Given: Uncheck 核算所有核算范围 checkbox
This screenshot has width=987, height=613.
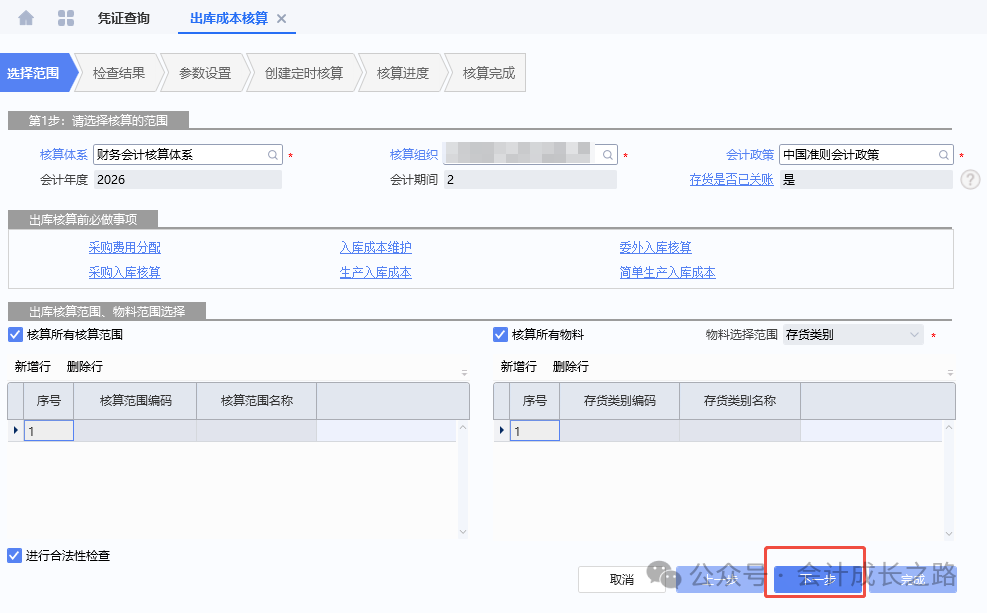Looking at the screenshot, I should click(15, 335).
